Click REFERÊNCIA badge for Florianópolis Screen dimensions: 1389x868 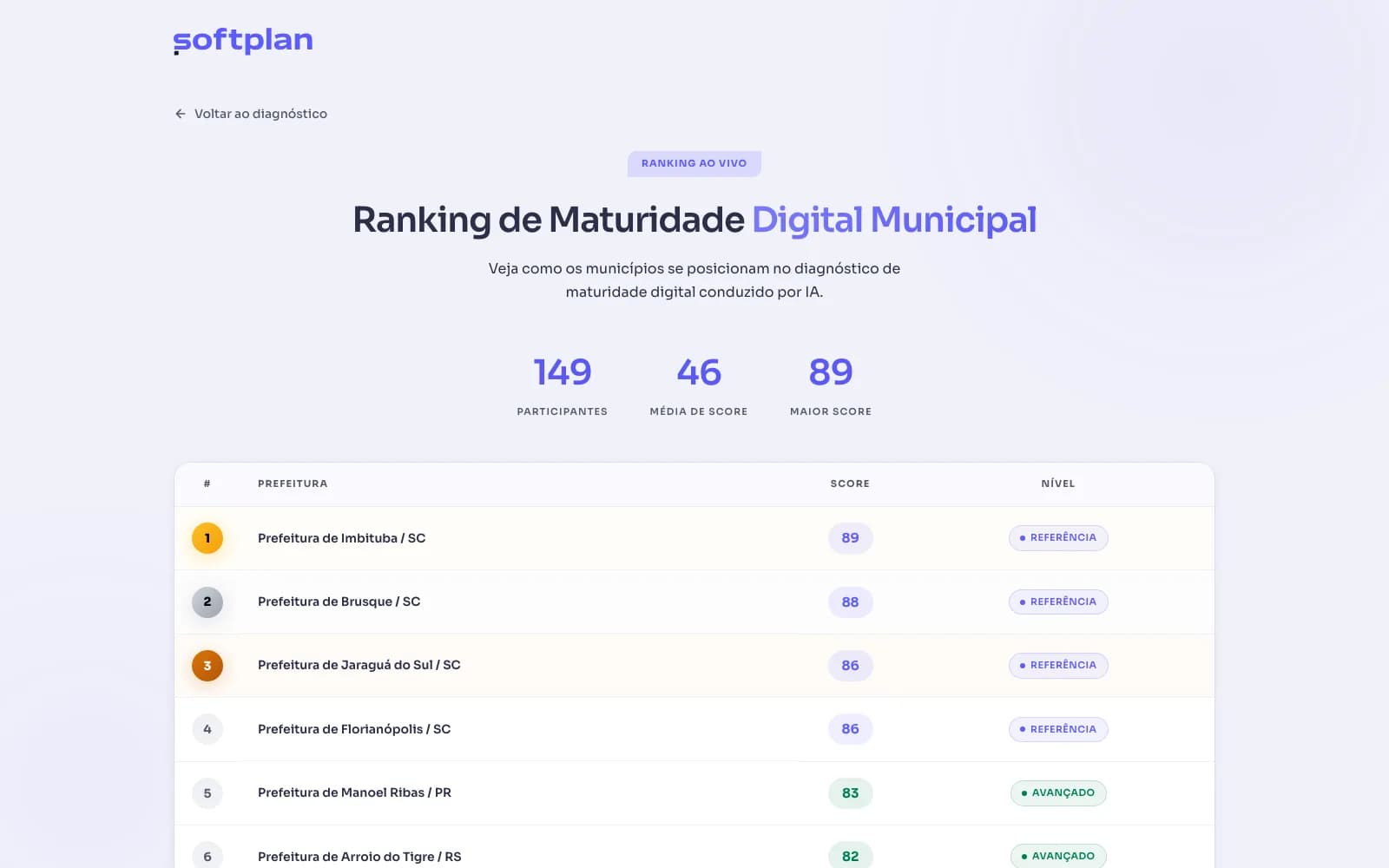point(1058,729)
